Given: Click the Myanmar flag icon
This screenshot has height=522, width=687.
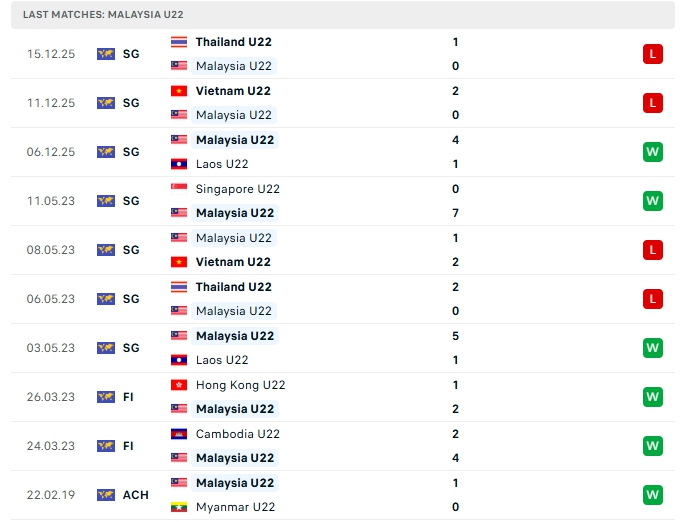Looking at the screenshot, I should pos(179,507).
